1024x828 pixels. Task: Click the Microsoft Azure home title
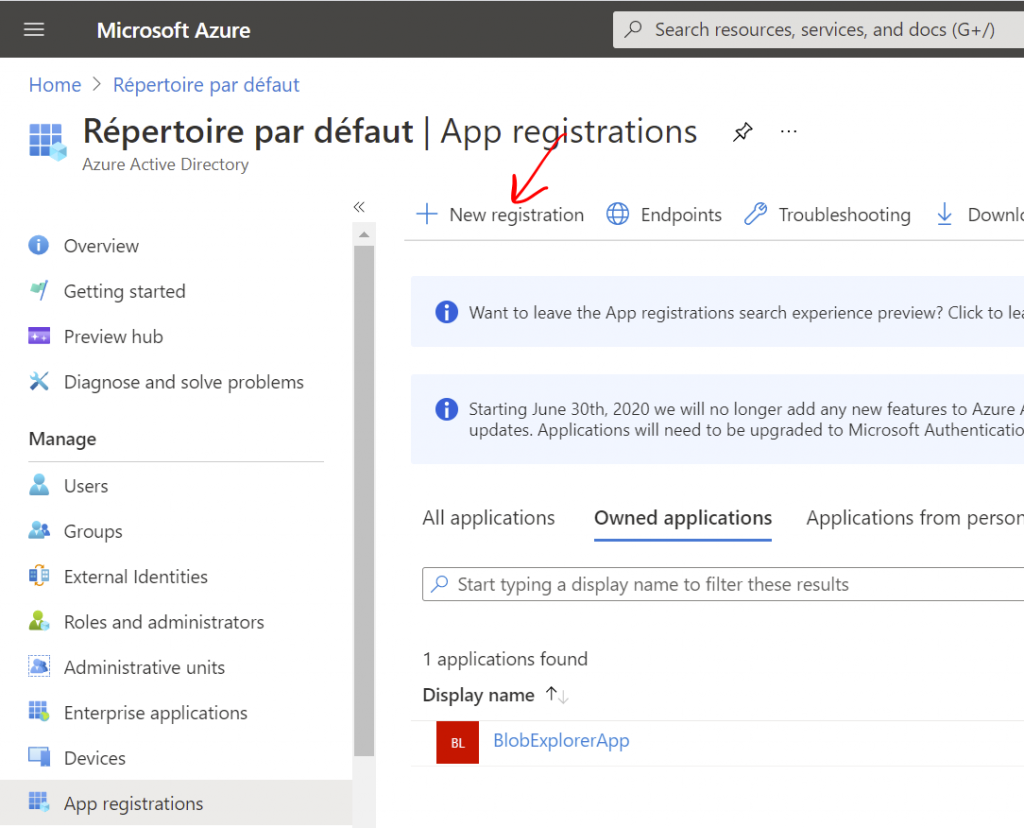coord(174,30)
